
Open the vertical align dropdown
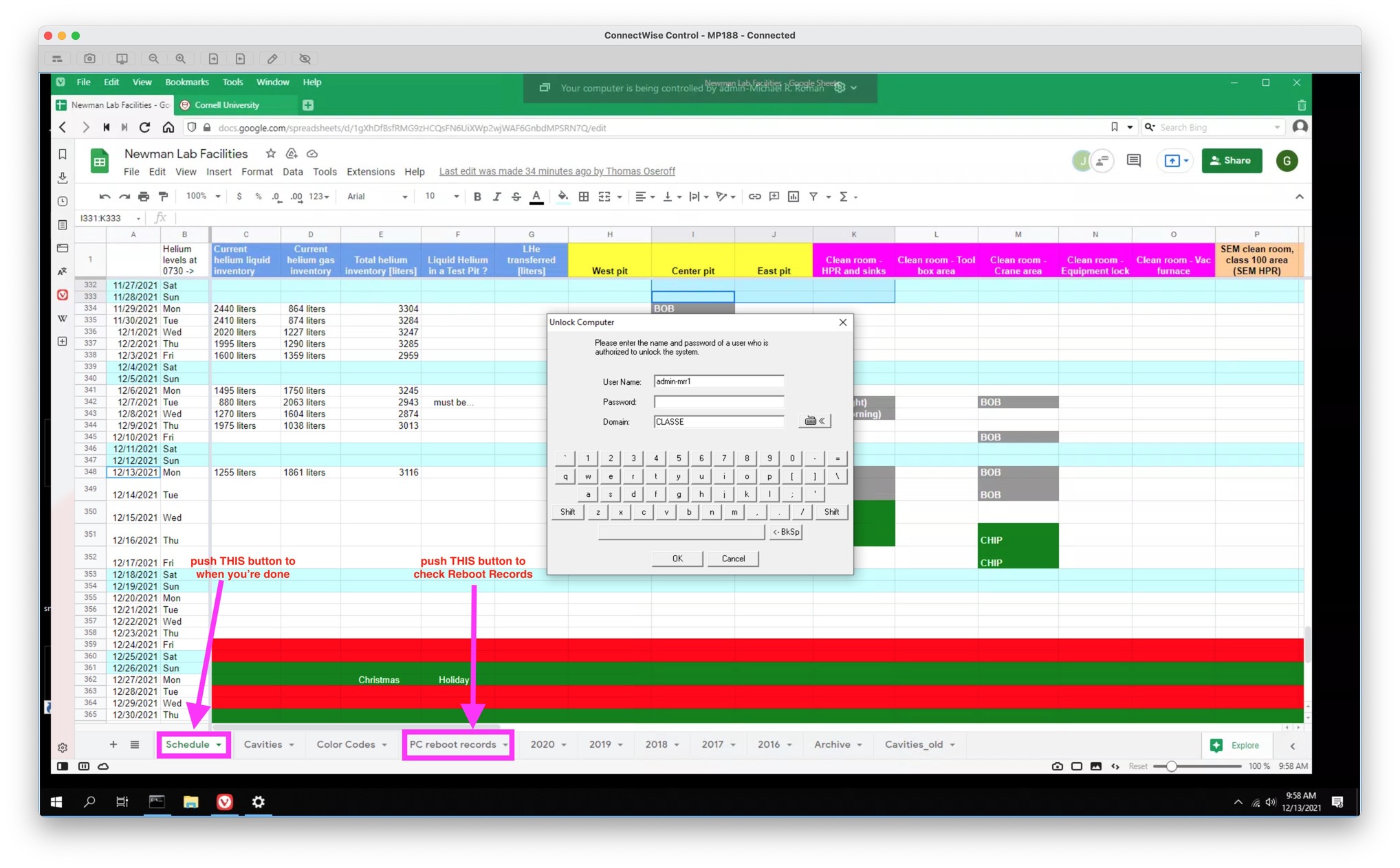click(x=671, y=197)
